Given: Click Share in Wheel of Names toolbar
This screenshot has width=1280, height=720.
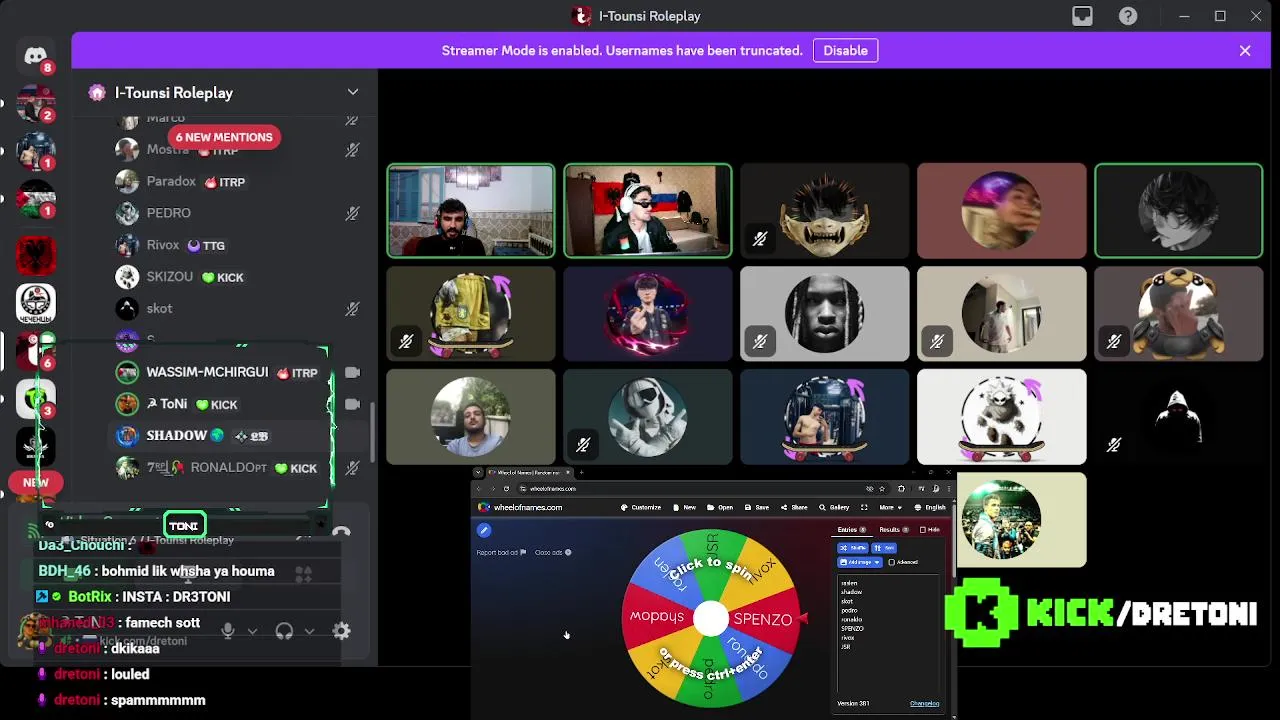Looking at the screenshot, I should [794, 507].
